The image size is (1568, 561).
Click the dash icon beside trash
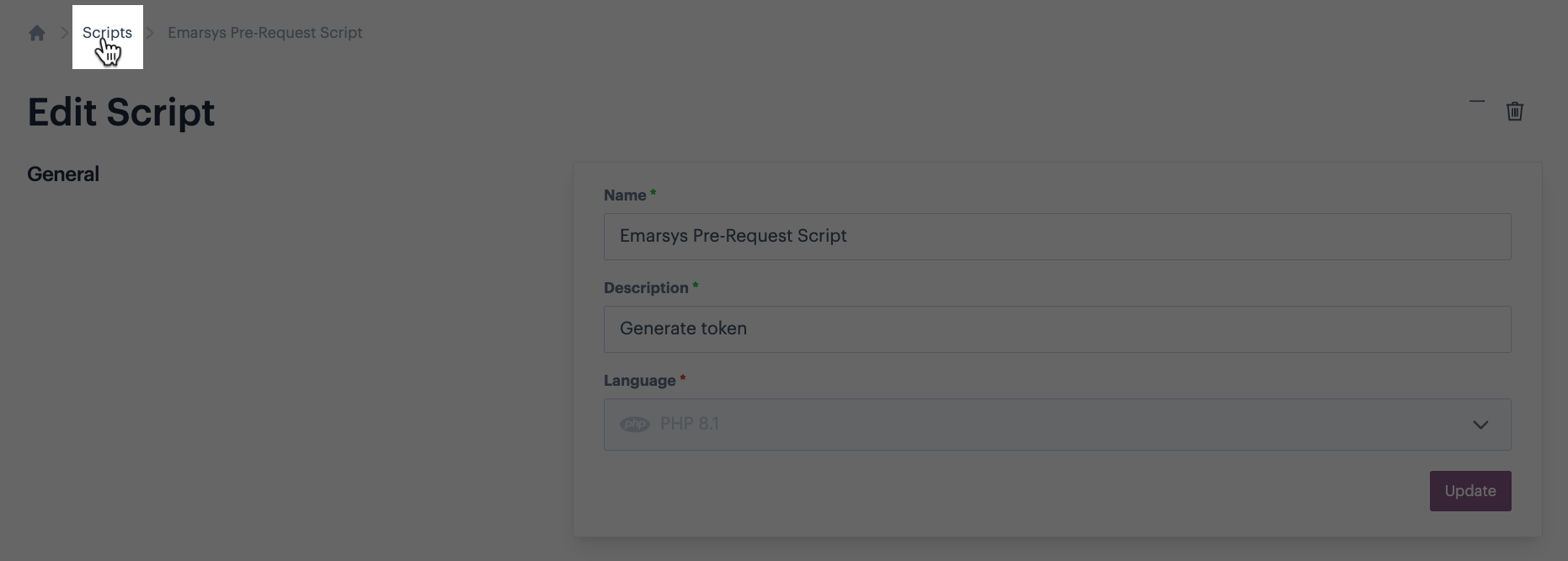(x=1477, y=101)
